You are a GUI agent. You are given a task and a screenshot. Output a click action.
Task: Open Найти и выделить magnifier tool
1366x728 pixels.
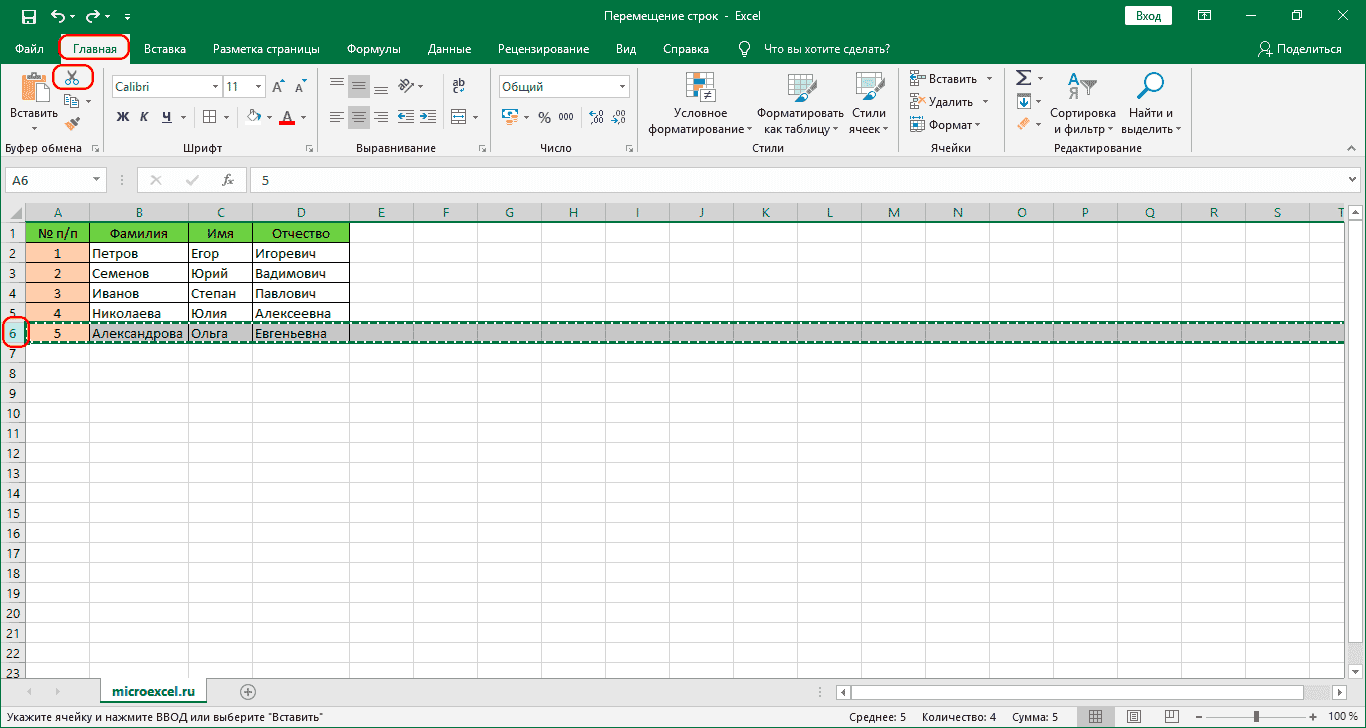click(x=1151, y=86)
